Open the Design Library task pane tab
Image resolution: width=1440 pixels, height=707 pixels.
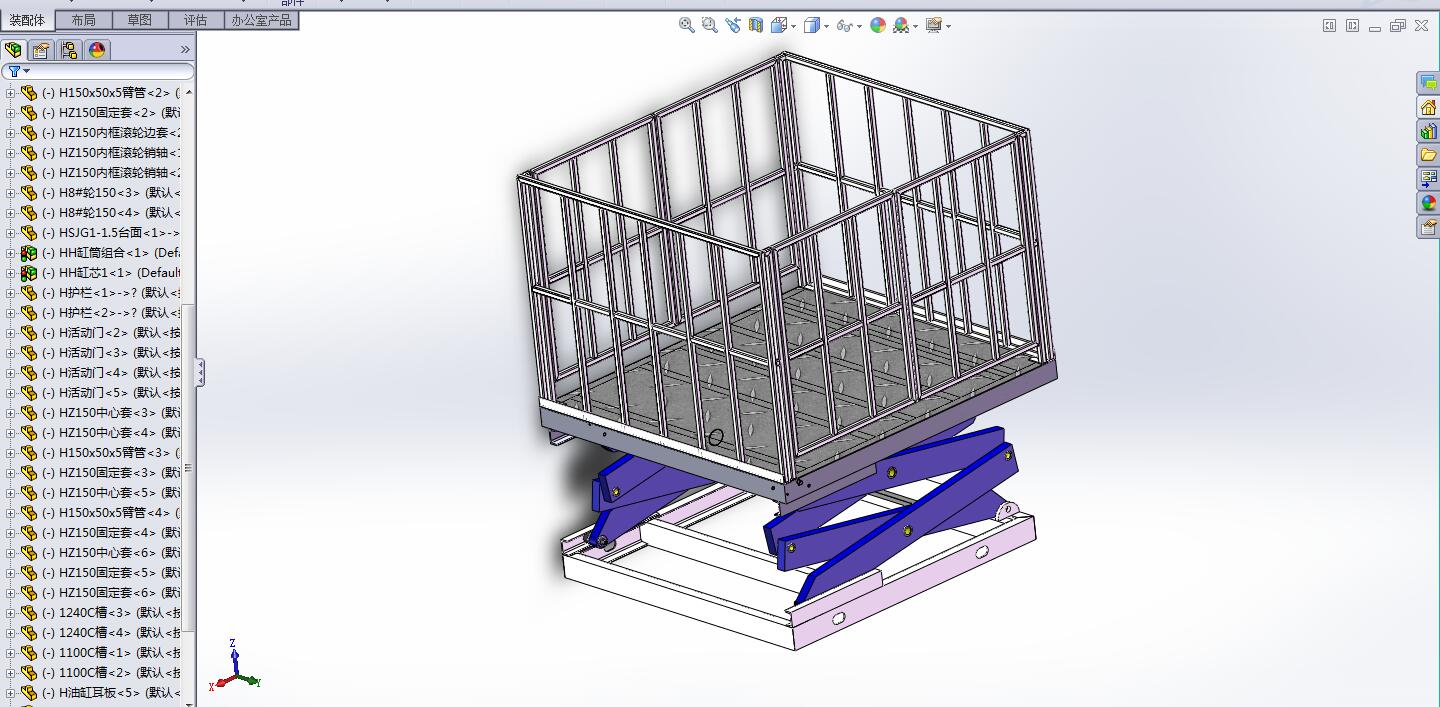(1428, 131)
